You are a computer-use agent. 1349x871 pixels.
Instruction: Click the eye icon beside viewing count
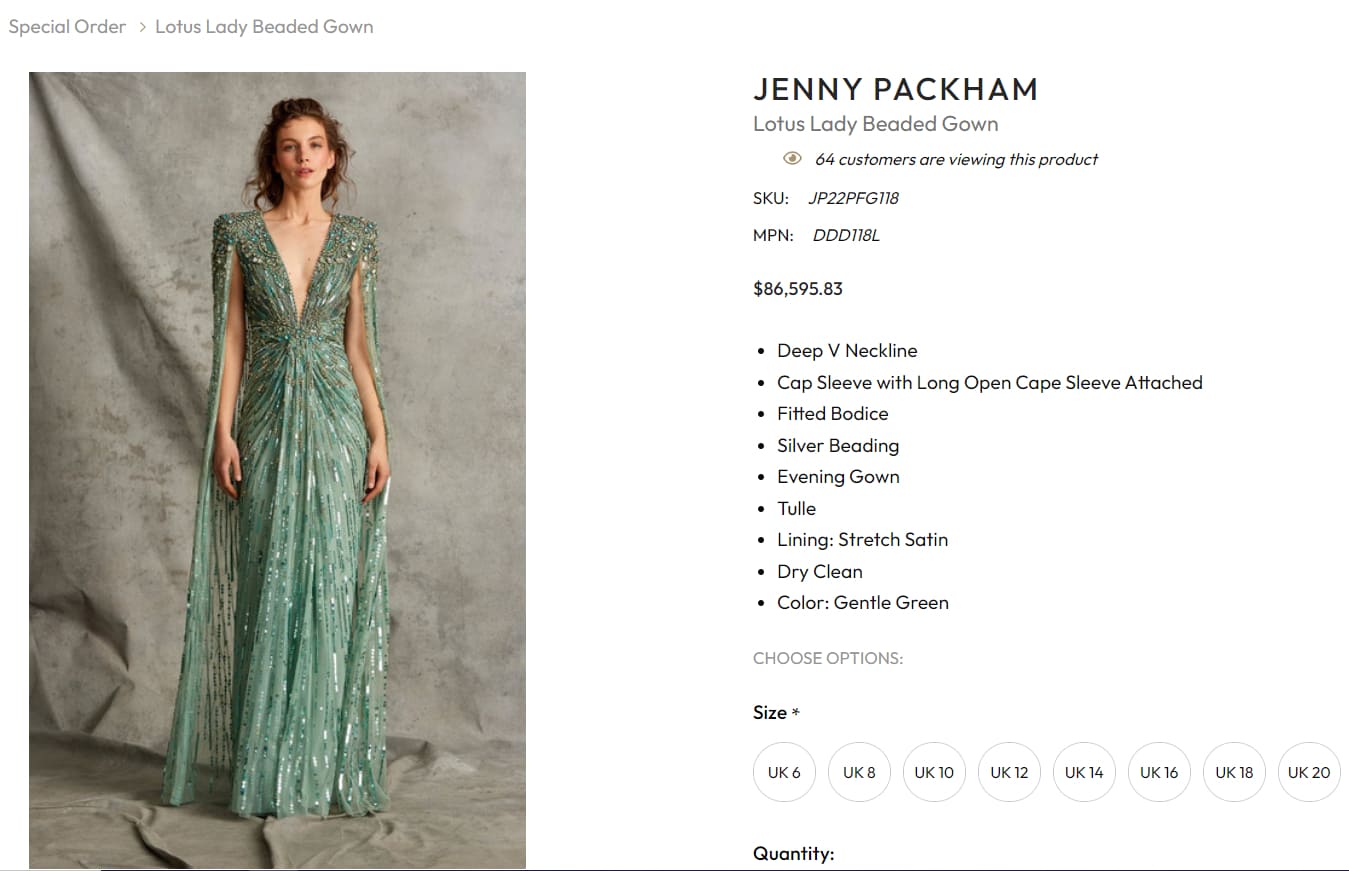click(792, 159)
